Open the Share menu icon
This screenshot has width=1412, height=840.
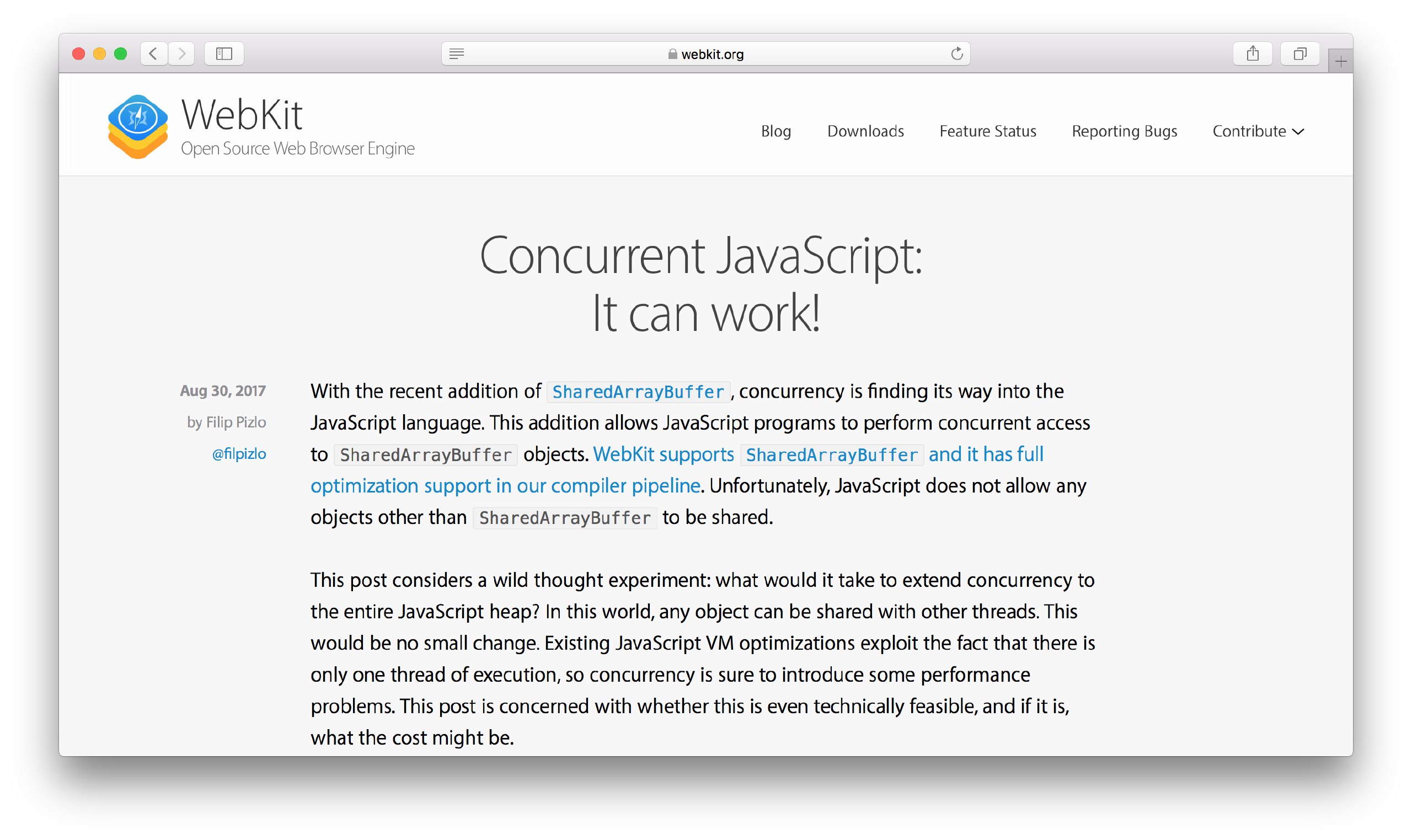(1253, 53)
